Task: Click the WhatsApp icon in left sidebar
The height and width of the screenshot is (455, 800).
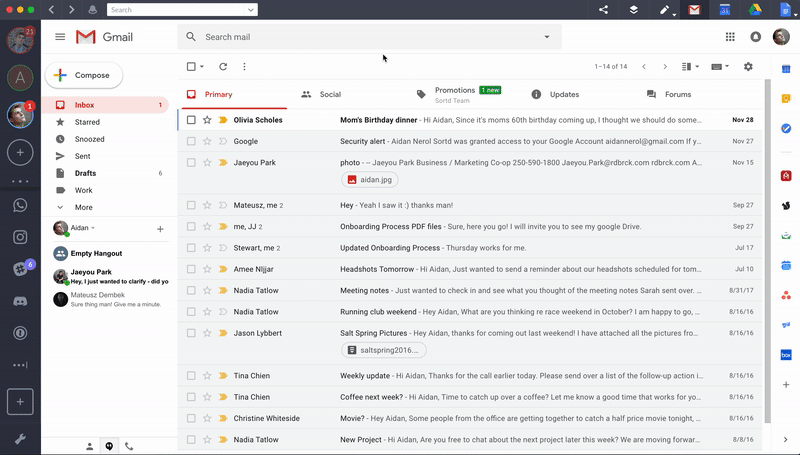Action: [x=20, y=205]
